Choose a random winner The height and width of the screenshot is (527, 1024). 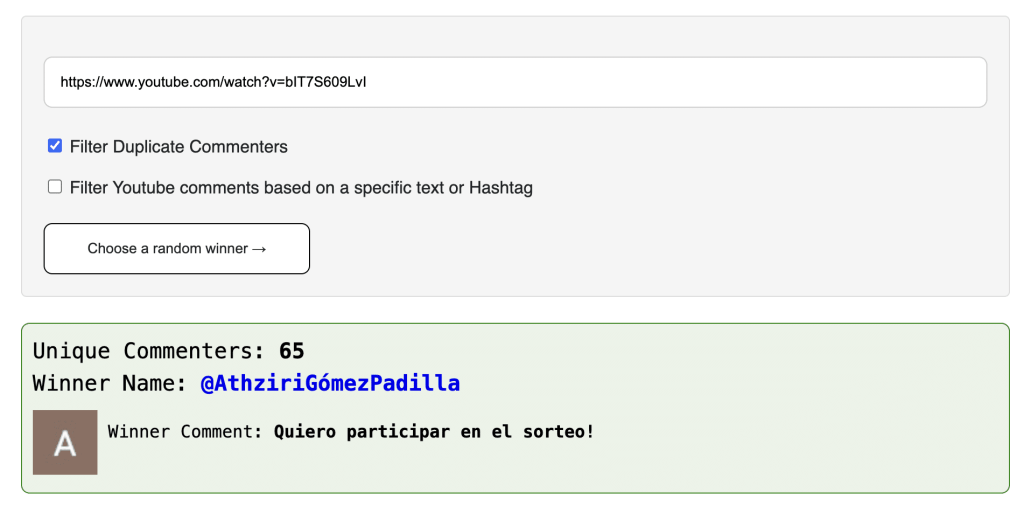click(x=176, y=249)
